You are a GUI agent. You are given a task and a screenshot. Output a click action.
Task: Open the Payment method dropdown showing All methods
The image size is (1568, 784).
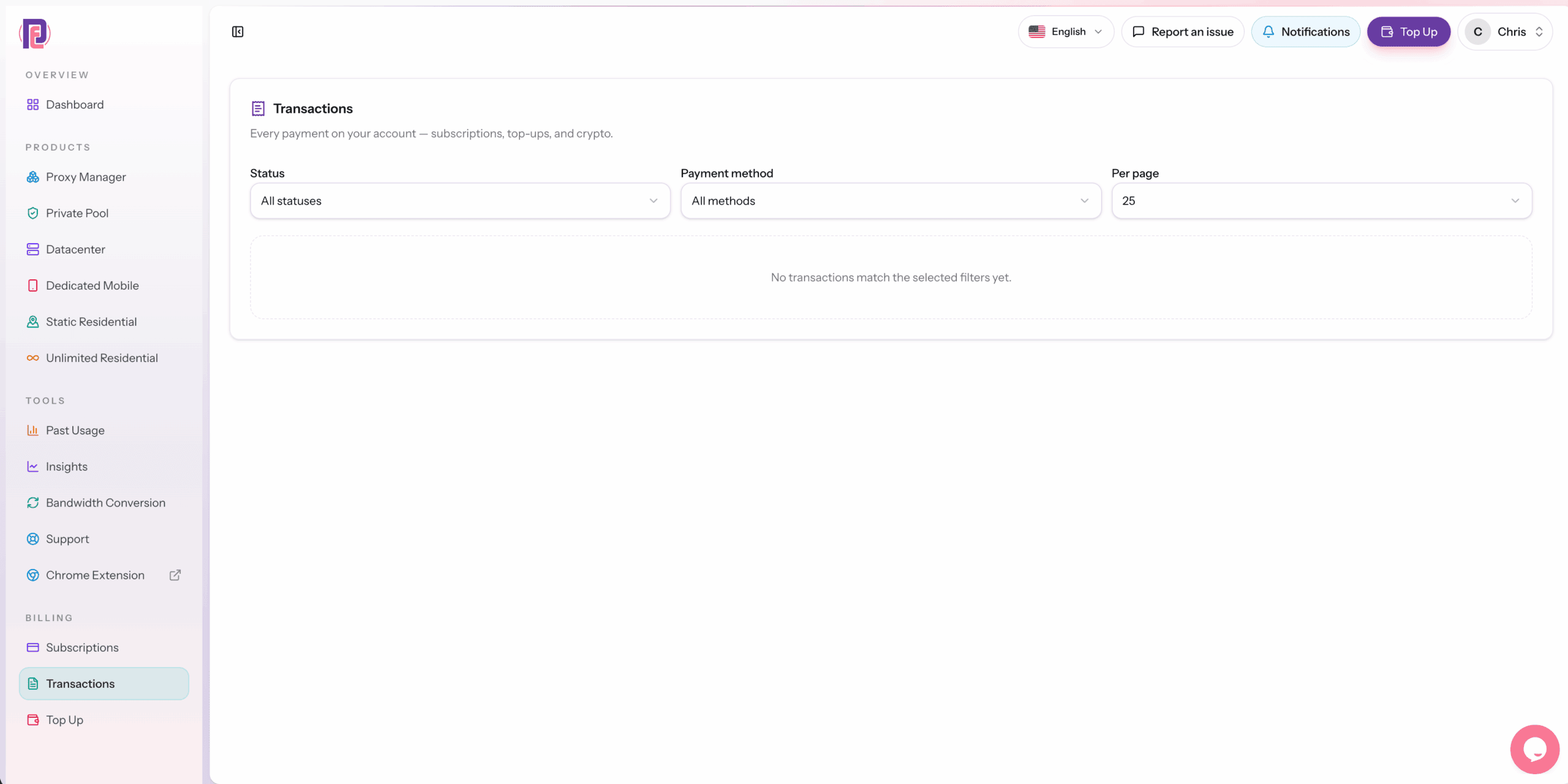891,201
